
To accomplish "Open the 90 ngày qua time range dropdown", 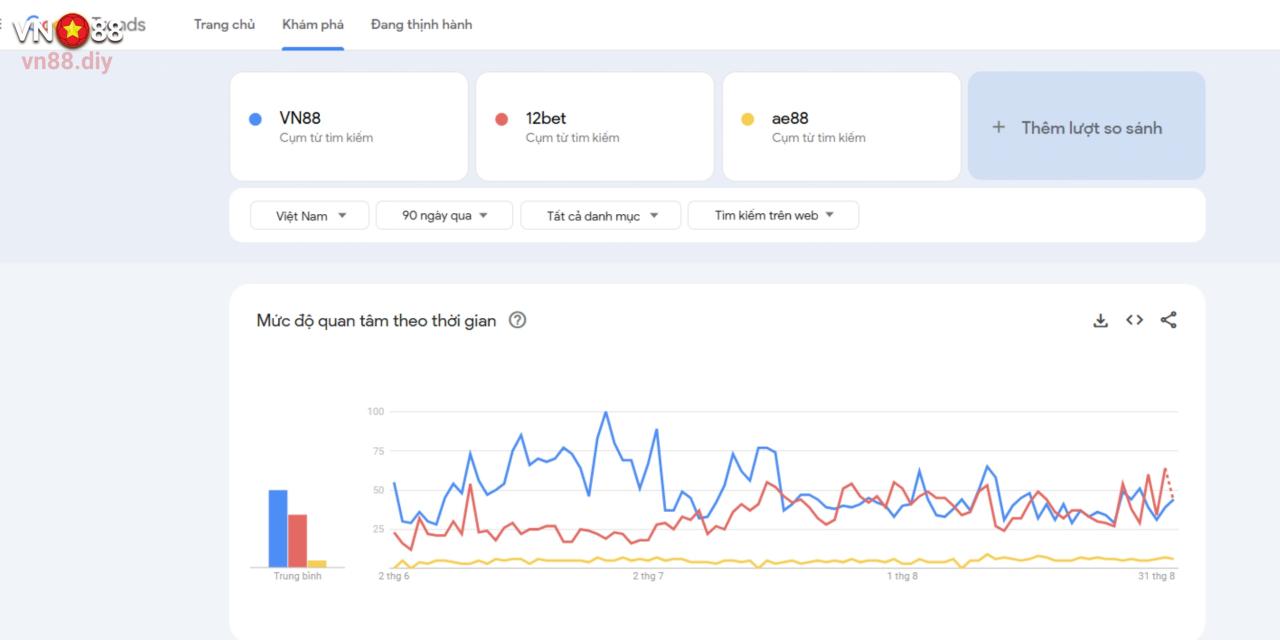I will pos(444,215).
